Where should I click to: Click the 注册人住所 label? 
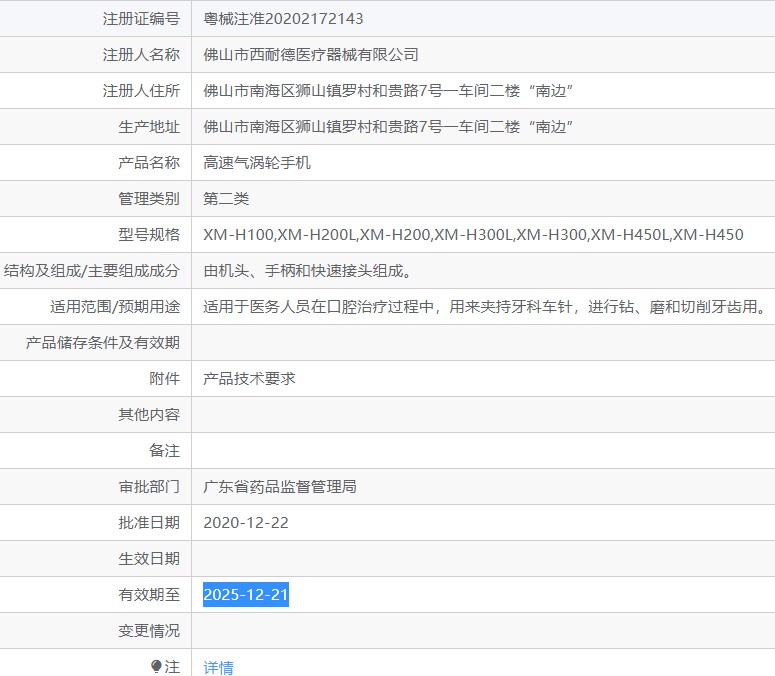[141, 90]
